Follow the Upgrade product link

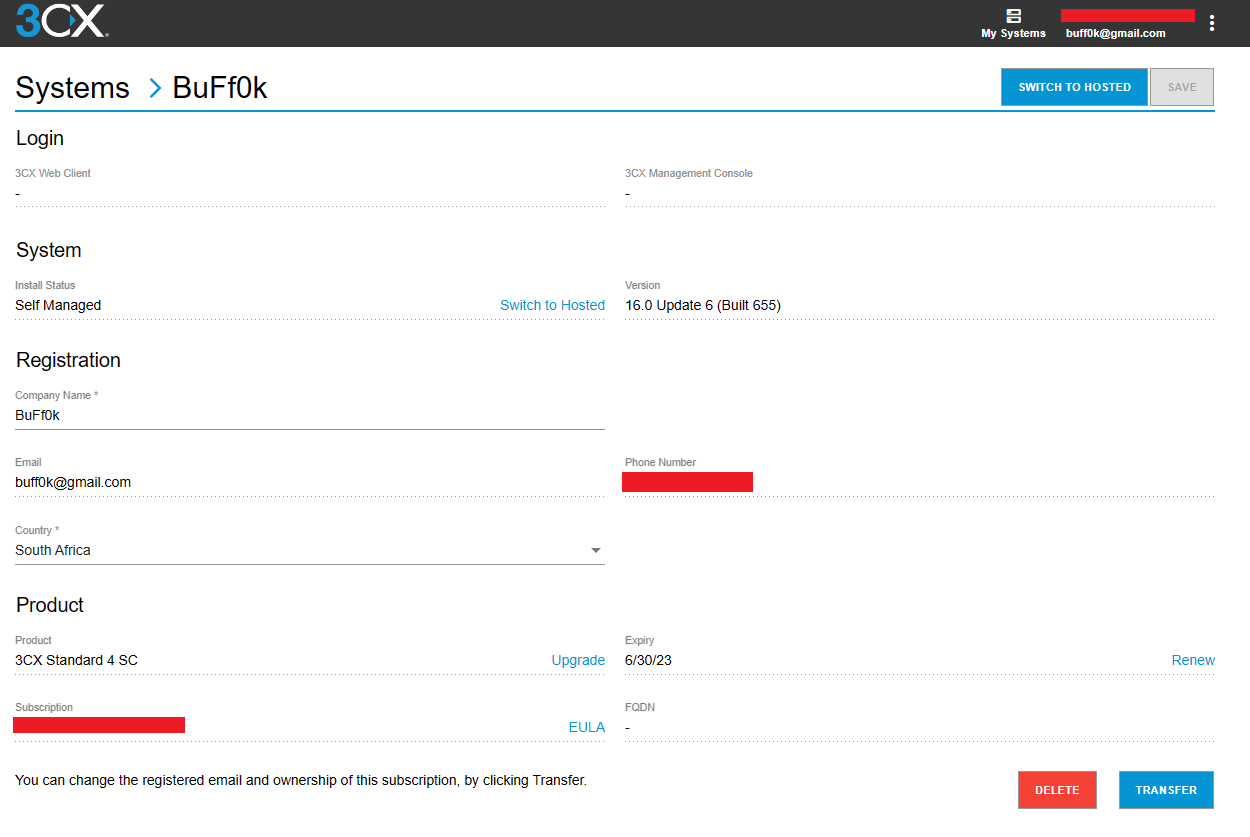[x=578, y=661]
